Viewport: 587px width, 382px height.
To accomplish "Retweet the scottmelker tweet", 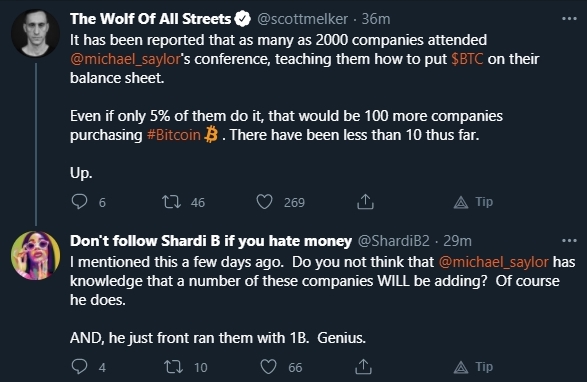I will pos(171,201).
